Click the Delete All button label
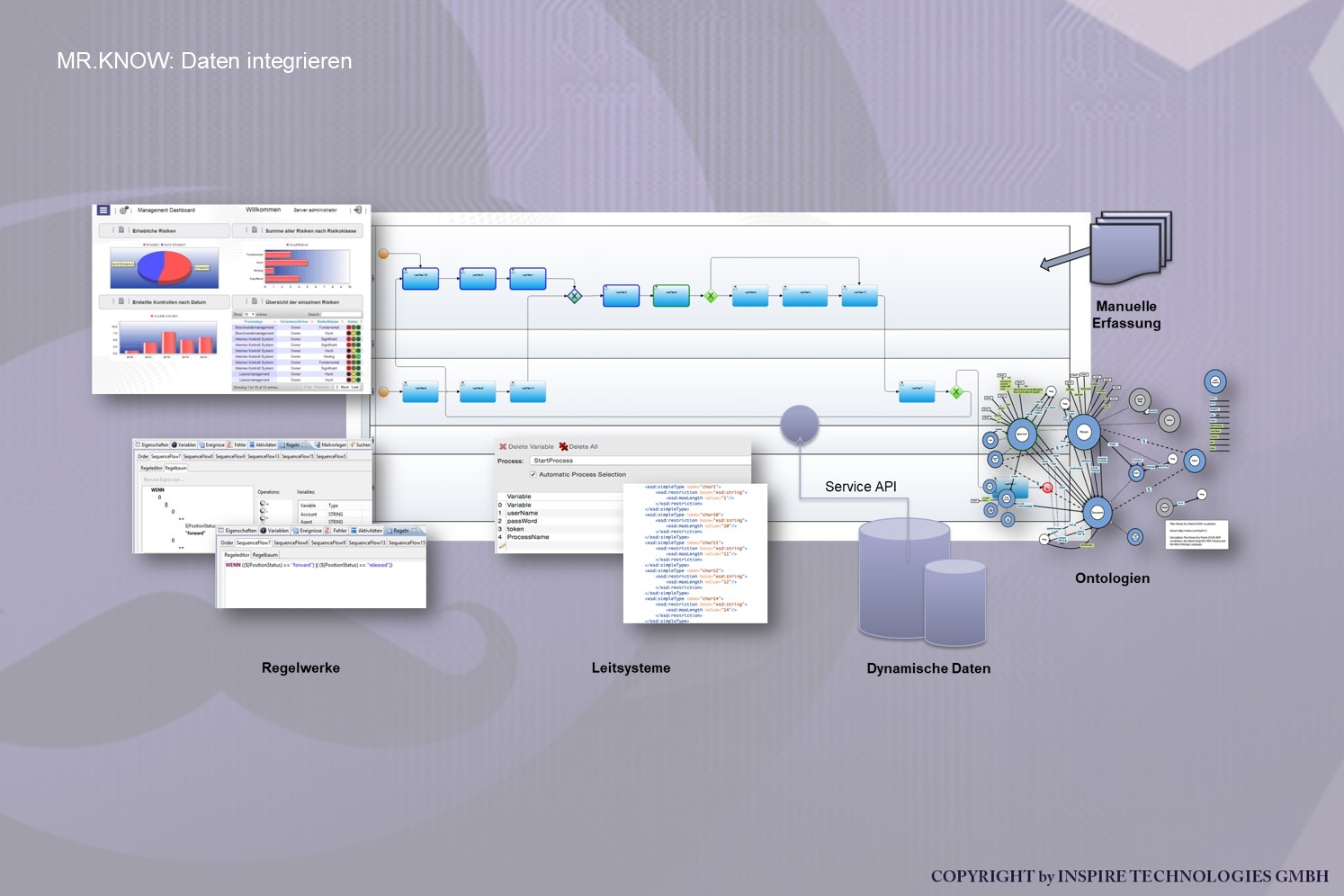This screenshot has width=1344, height=896. pos(583,446)
